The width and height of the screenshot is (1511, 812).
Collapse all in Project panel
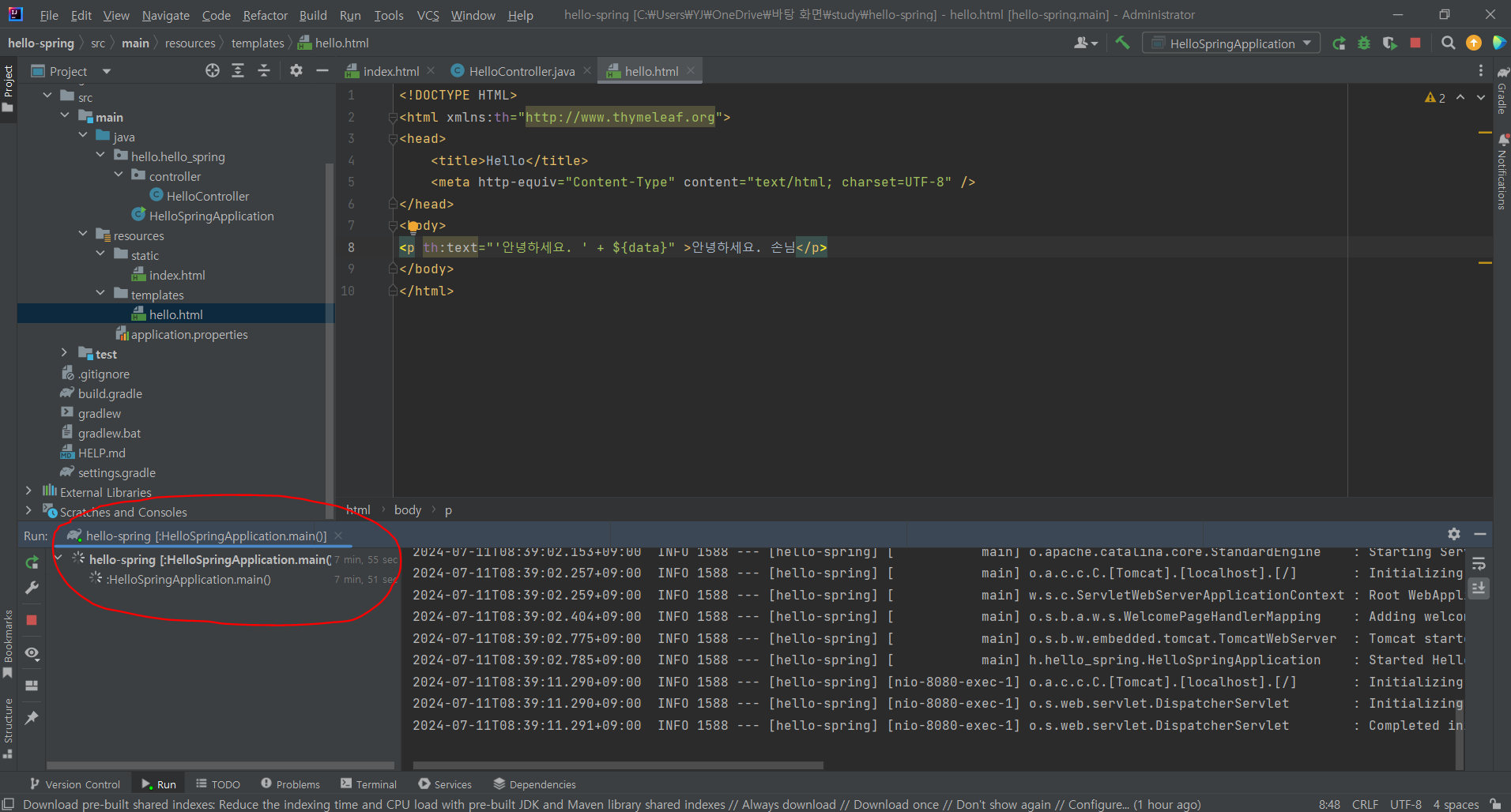264,71
